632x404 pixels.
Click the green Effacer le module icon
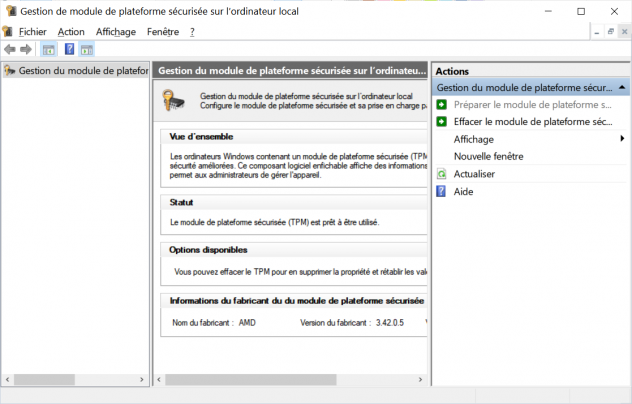coord(442,122)
